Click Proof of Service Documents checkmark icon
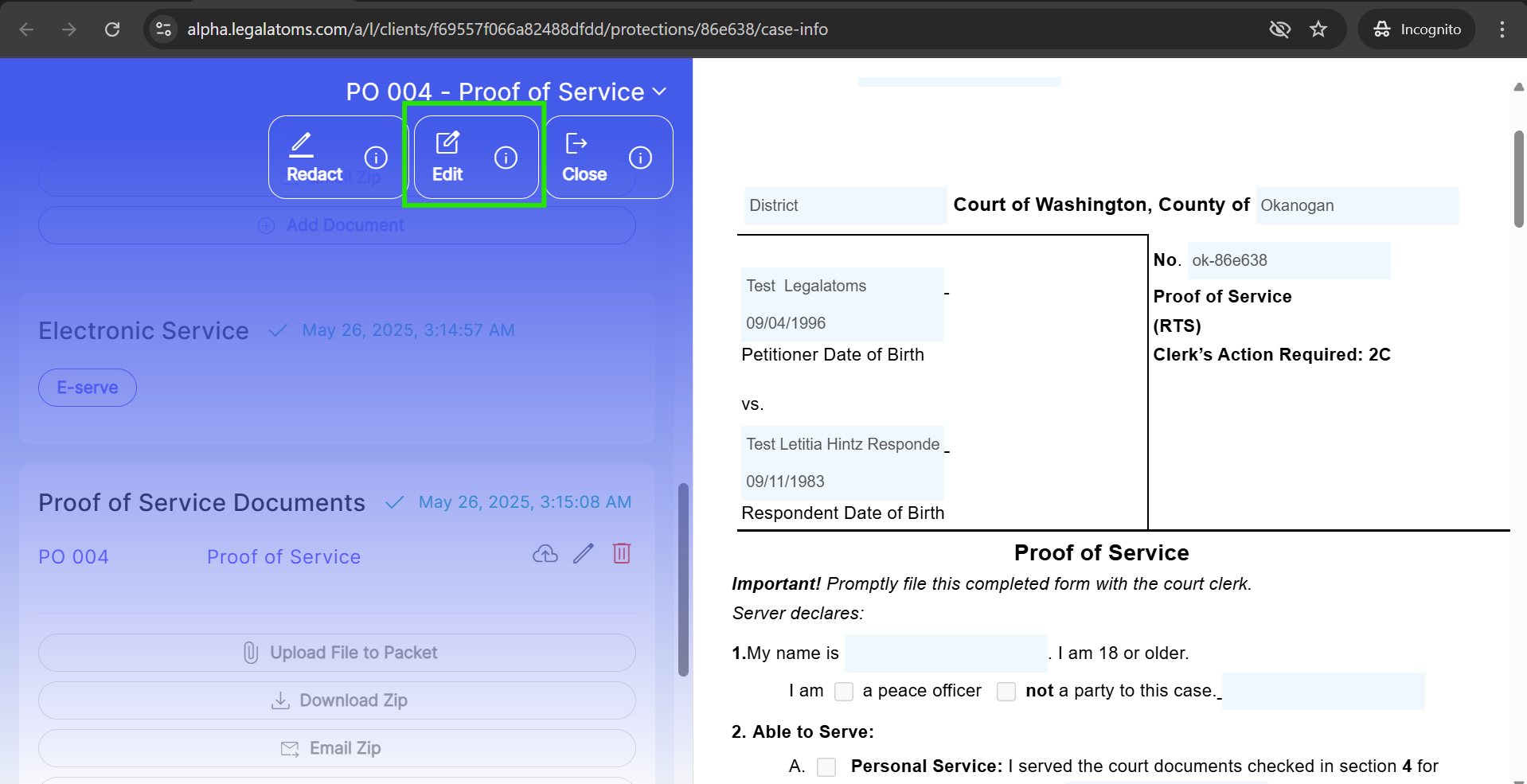This screenshot has height=784, width=1527. pyautogui.click(x=394, y=502)
